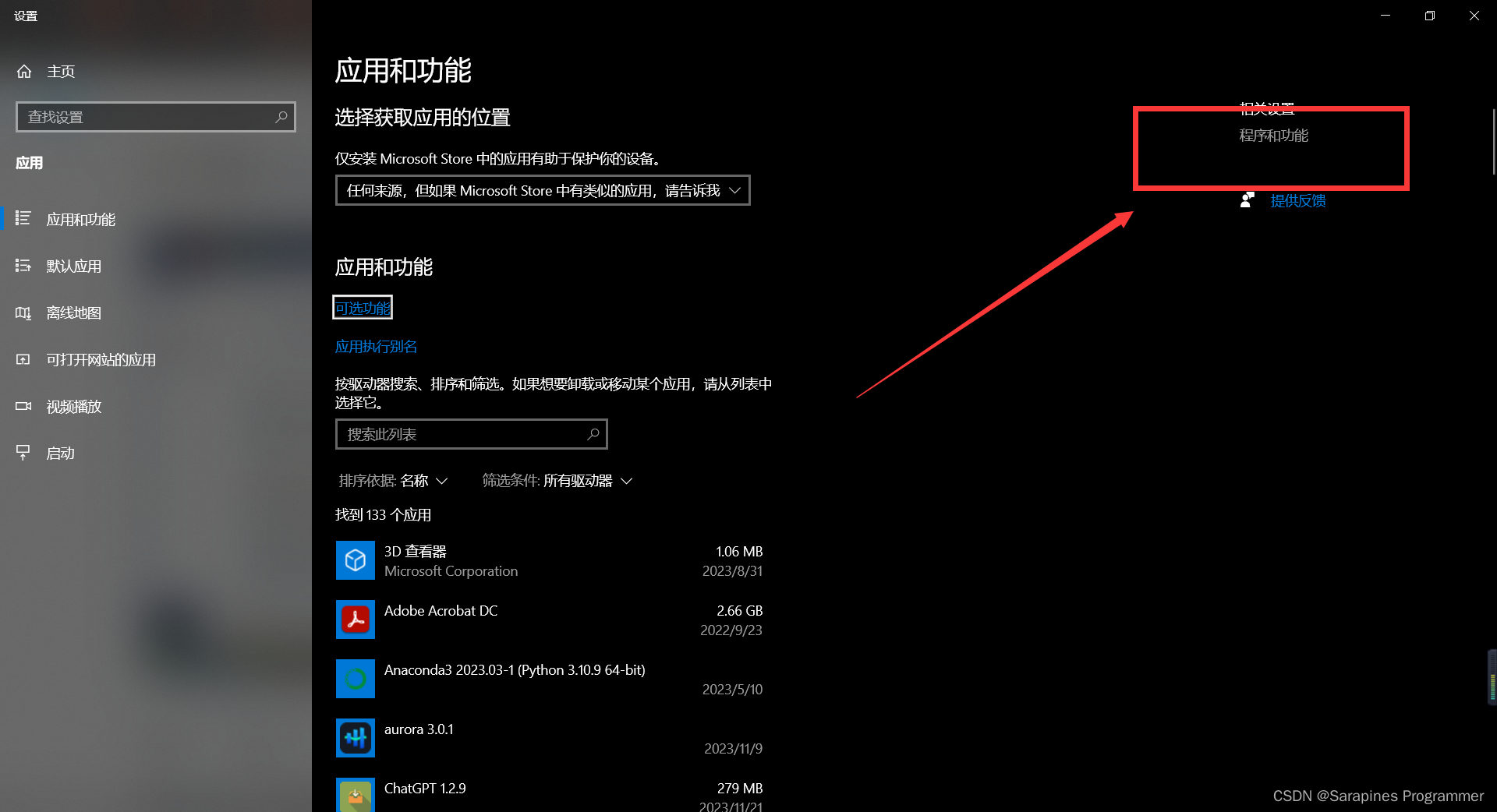1497x812 pixels.
Task: Focus the 搜索此列表 search field
Action: 471,434
